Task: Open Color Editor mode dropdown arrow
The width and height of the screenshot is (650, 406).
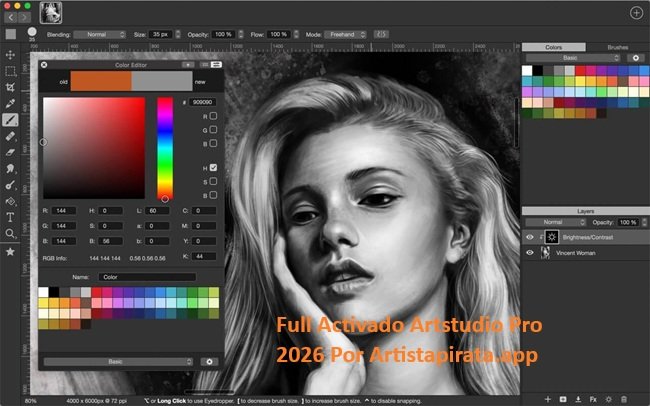Action: pos(188,65)
